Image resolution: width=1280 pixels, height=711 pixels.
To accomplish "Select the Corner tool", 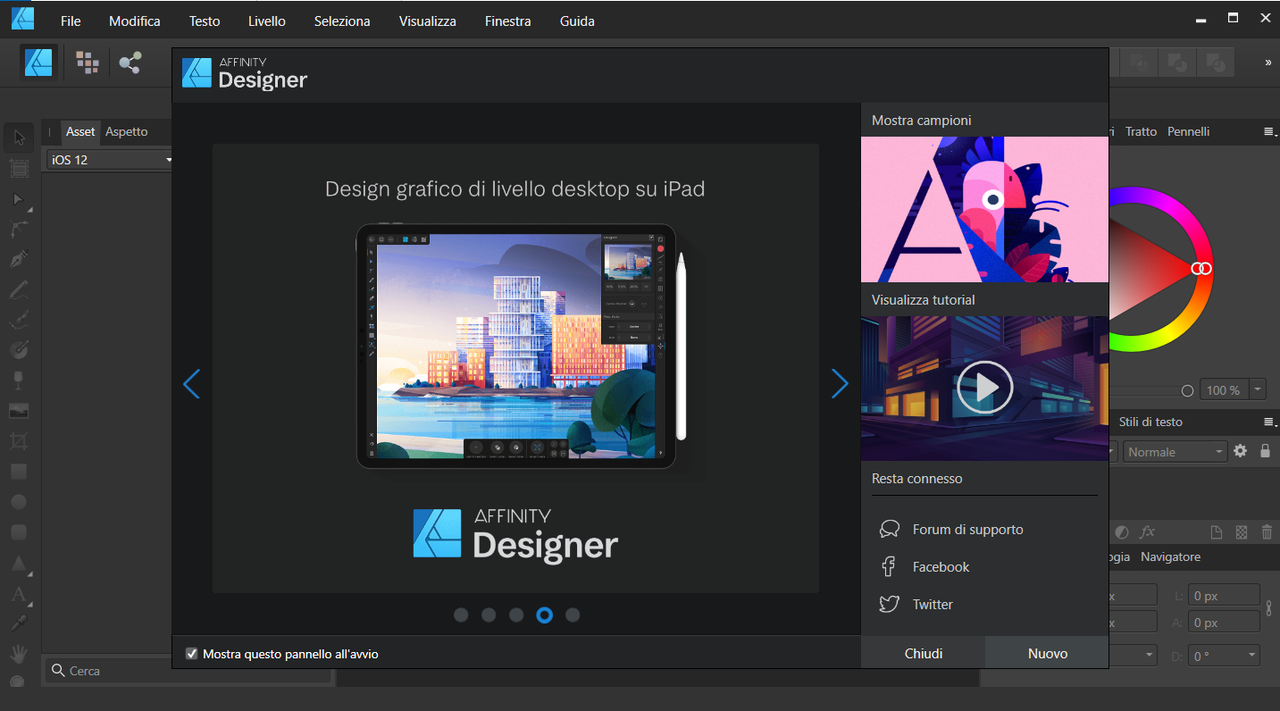I will (x=19, y=229).
